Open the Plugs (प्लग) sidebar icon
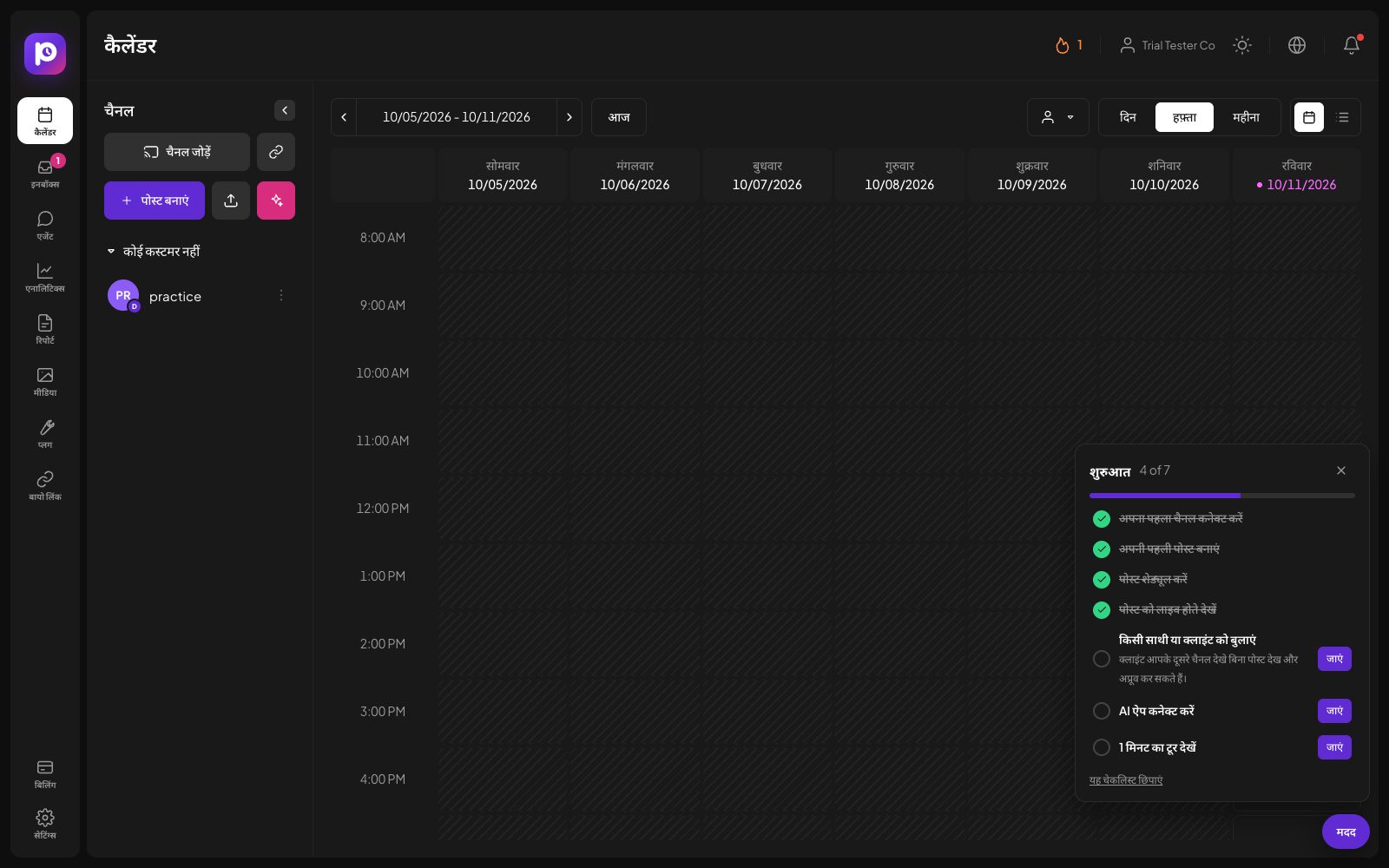This screenshot has height=868, width=1389. click(x=45, y=432)
